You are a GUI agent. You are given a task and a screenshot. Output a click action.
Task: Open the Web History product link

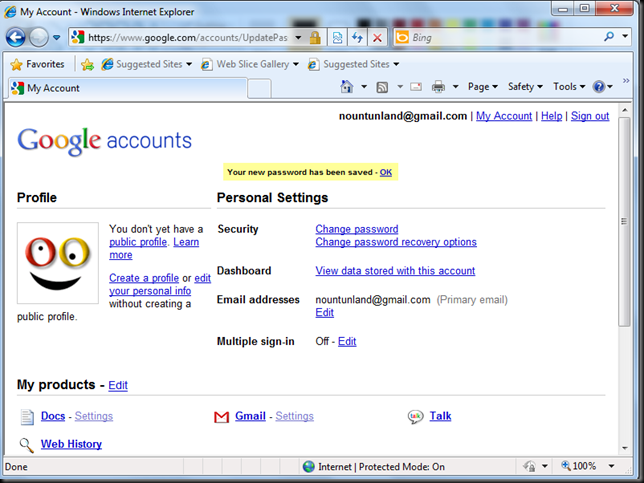click(x=71, y=444)
